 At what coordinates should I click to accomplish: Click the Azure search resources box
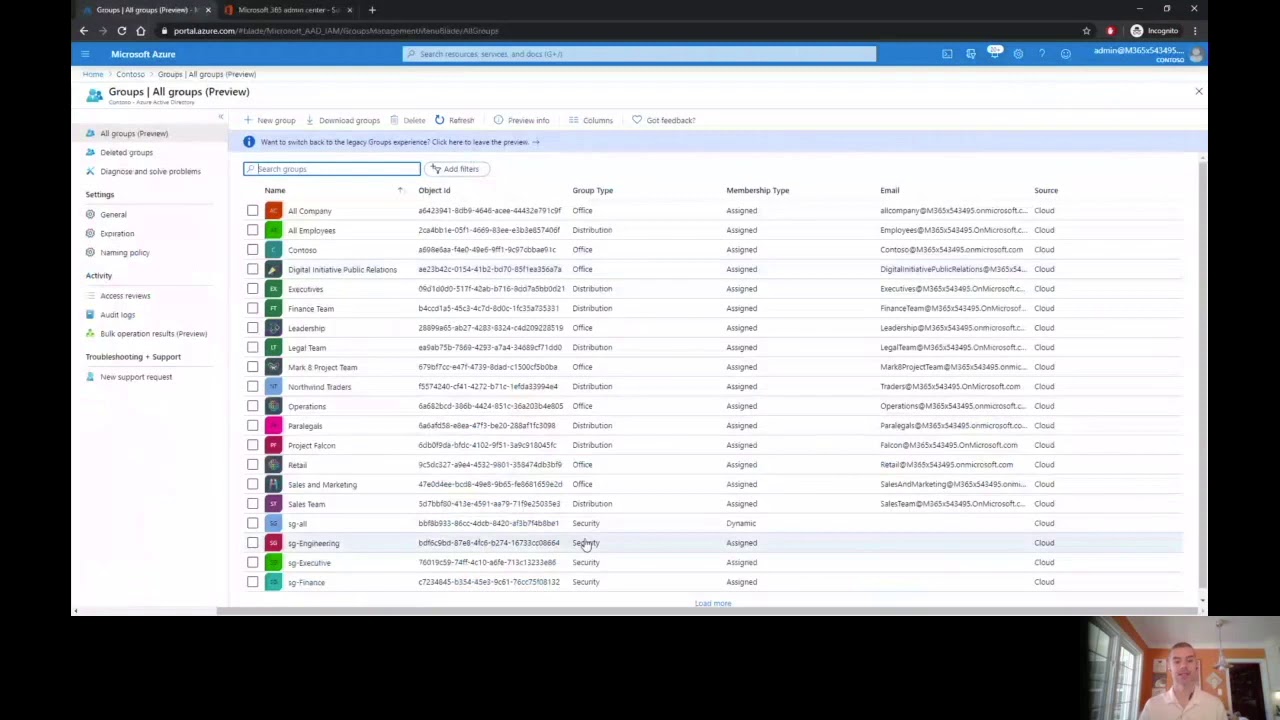click(639, 54)
